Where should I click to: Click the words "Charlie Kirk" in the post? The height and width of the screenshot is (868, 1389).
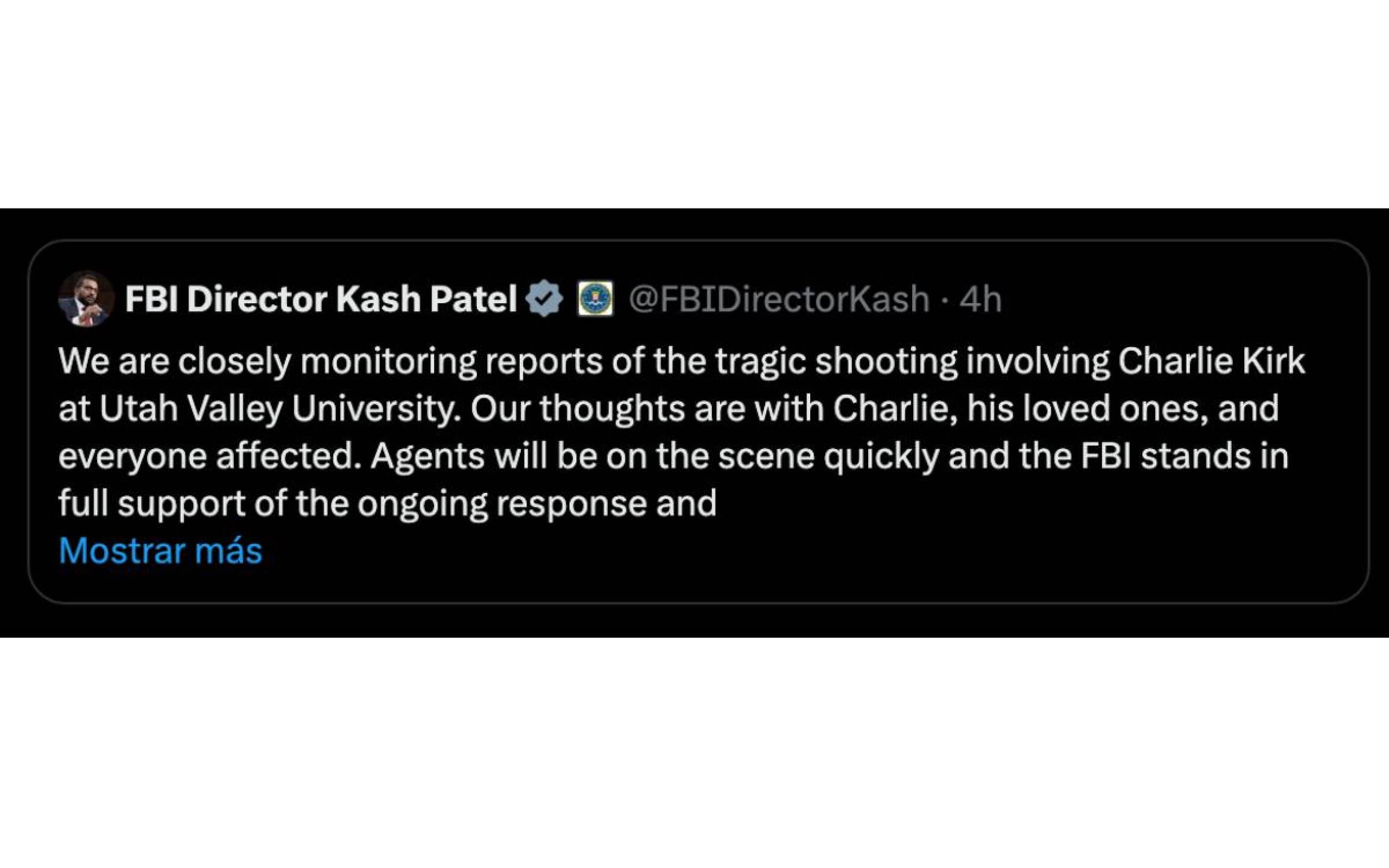(1211, 361)
